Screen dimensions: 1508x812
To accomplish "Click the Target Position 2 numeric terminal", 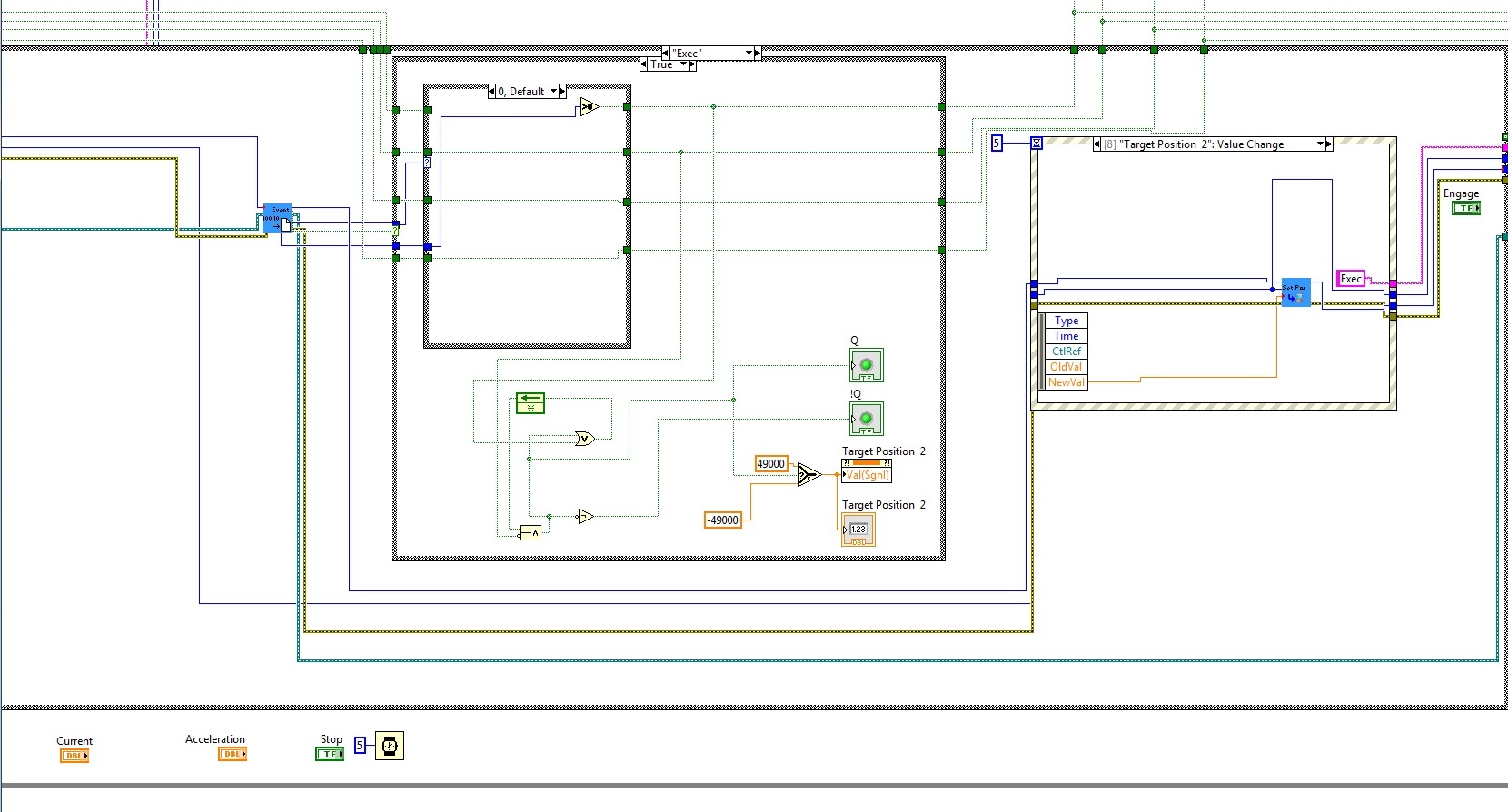I will [858, 530].
